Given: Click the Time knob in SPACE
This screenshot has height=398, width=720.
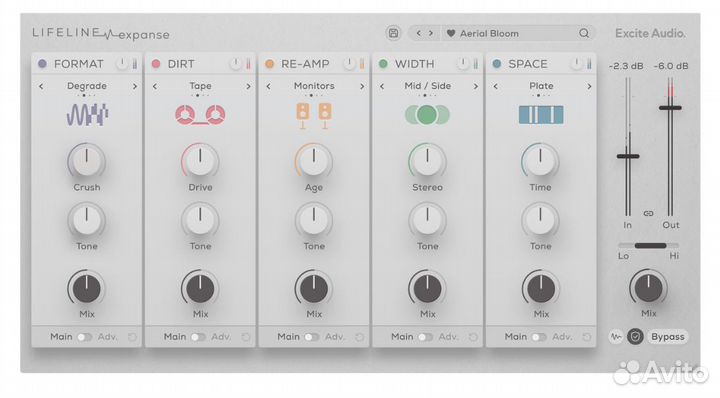Looking at the screenshot, I should click(540, 161).
